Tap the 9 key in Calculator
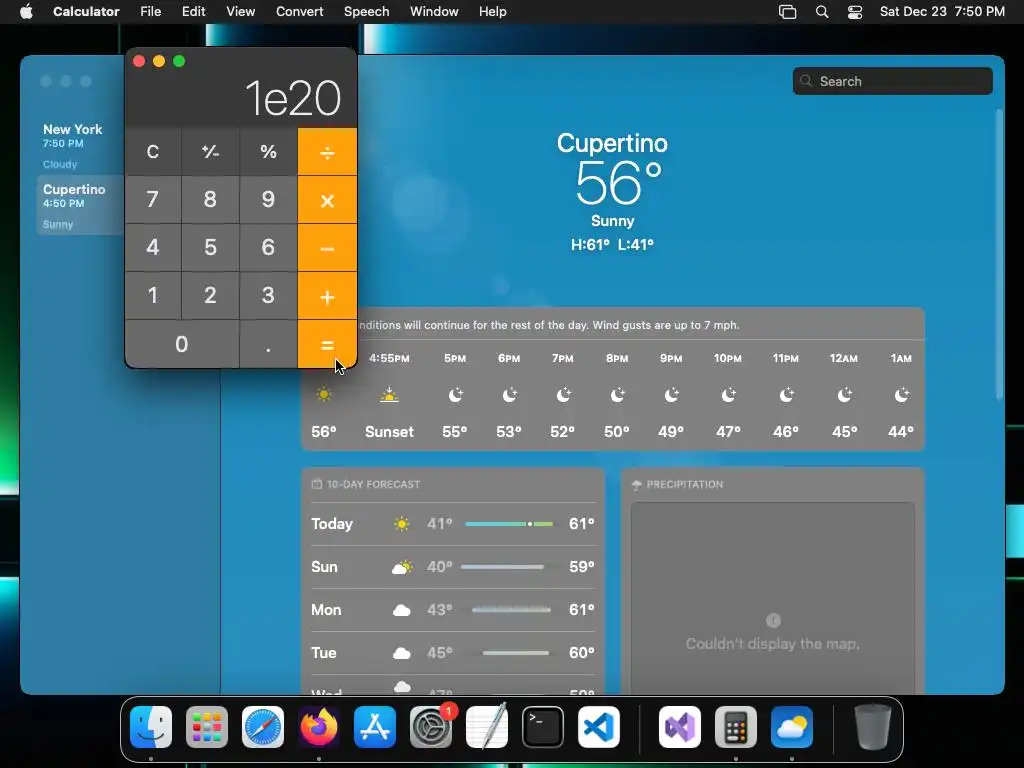 268,200
